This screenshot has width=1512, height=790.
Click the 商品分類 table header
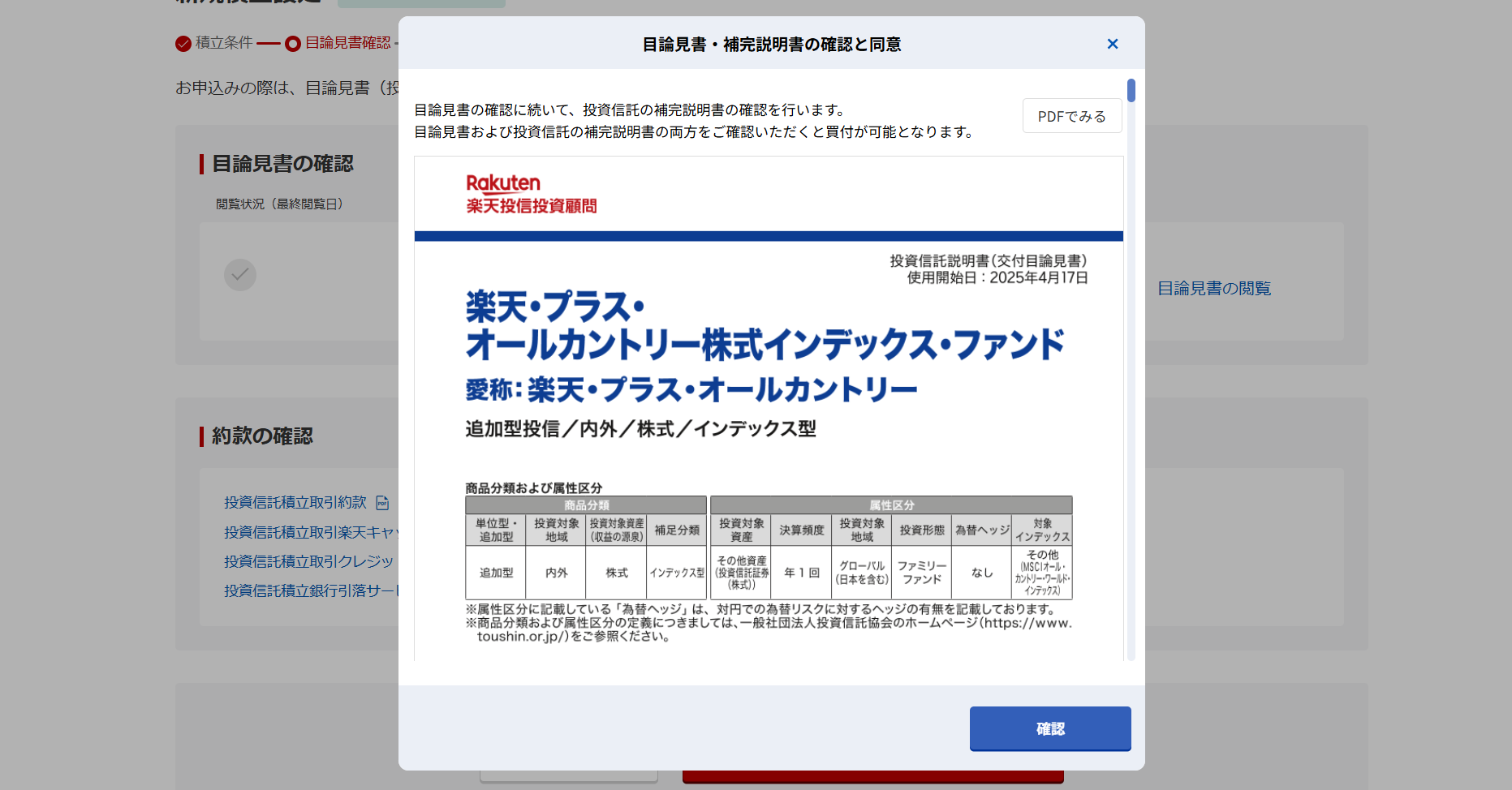[x=586, y=505]
